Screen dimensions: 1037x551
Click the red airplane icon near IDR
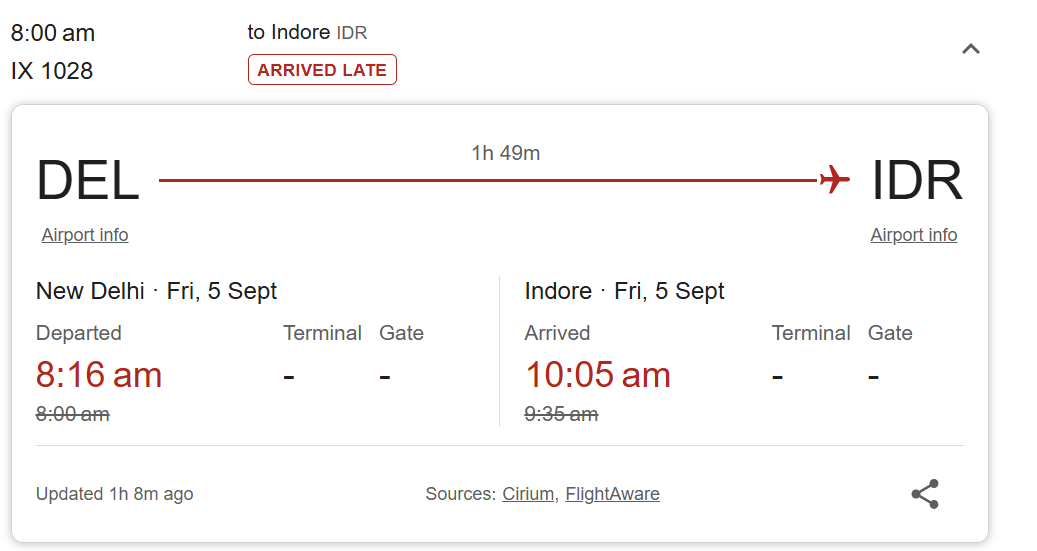click(834, 180)
